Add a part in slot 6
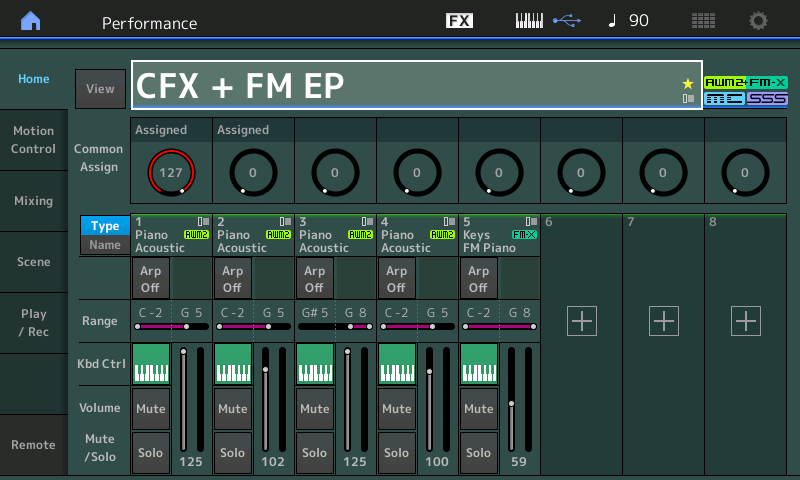 tap(582, 321)
